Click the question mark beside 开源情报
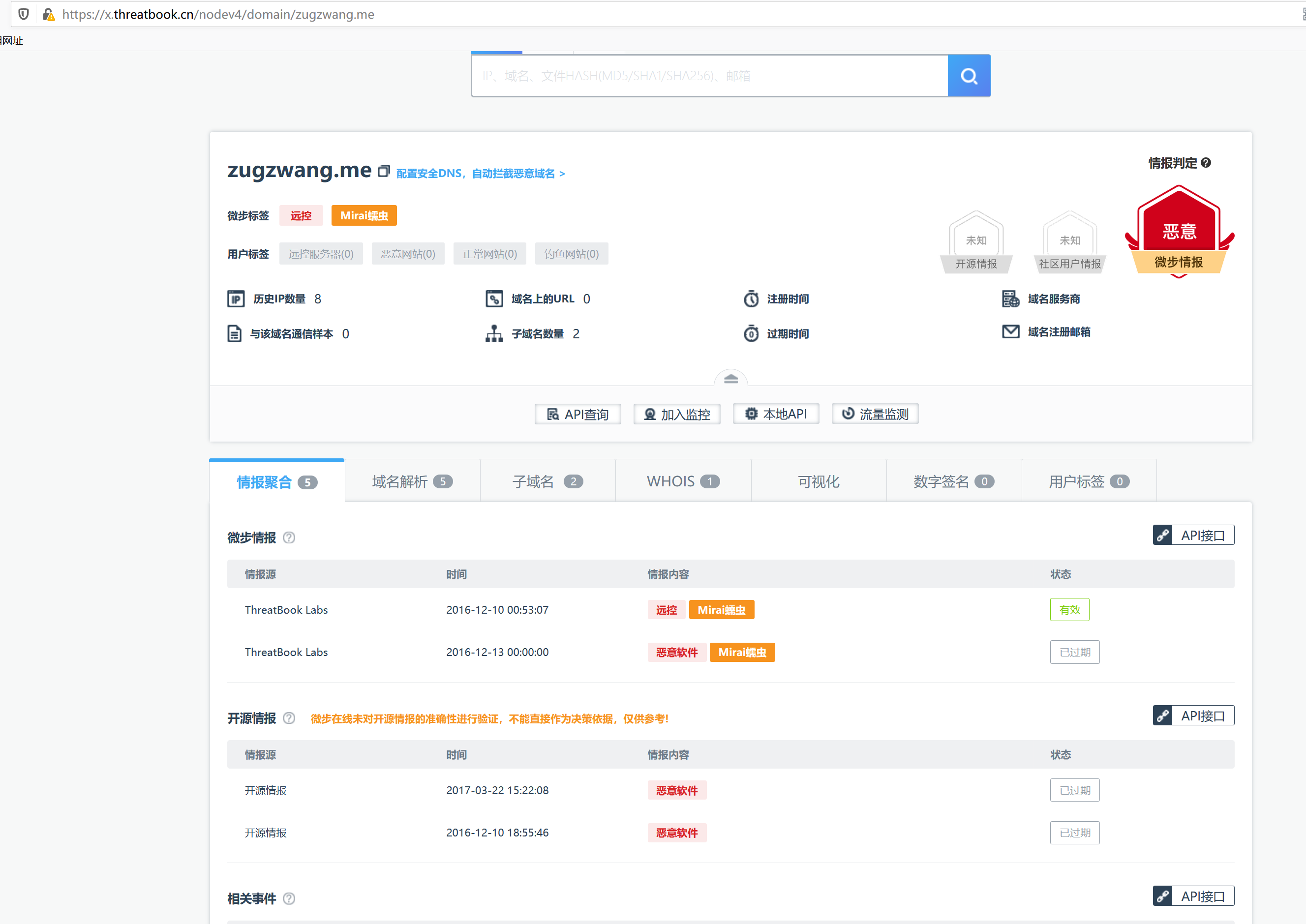The height and width of the screenshot is (924, 1306). (289, 717)
